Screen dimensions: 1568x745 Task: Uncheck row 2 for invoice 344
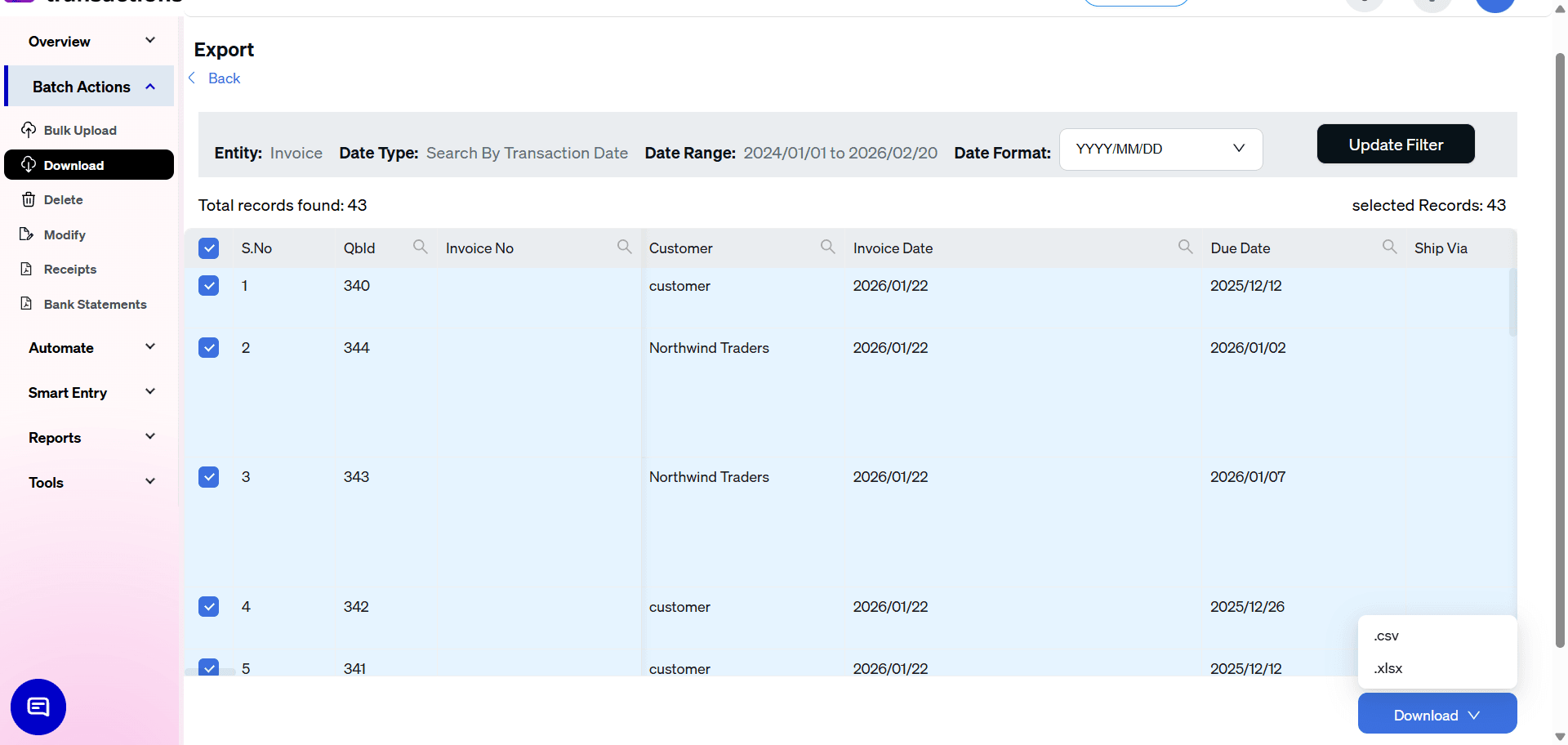(x=209, y=347)
